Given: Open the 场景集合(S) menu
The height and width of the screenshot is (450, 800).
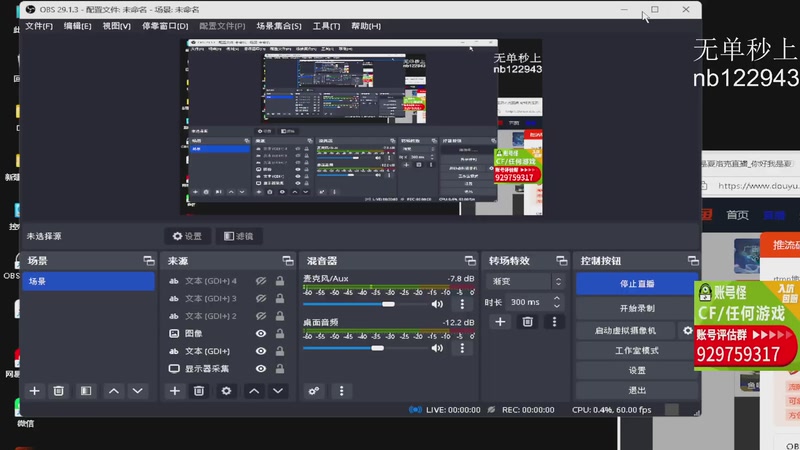Looking at the screenshot, I should (279, 26).
